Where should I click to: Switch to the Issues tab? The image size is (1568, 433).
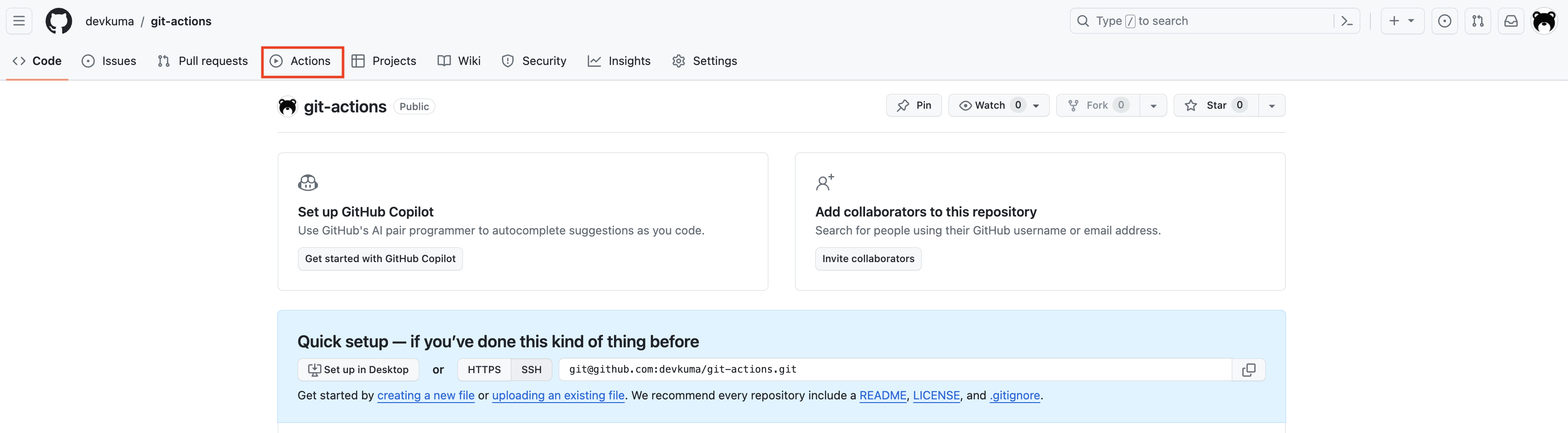point(109,61)
